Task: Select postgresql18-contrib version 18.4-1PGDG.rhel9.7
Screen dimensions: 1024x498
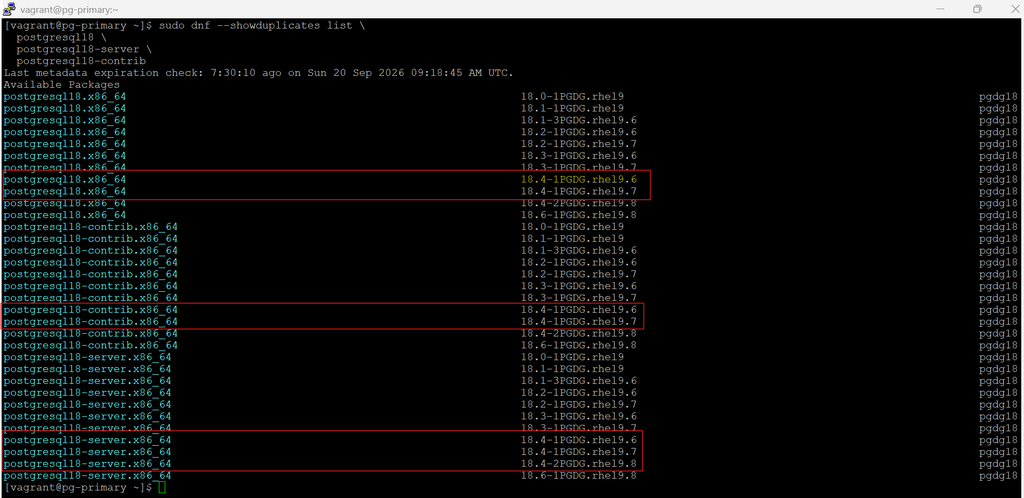Action: point(579,322)
